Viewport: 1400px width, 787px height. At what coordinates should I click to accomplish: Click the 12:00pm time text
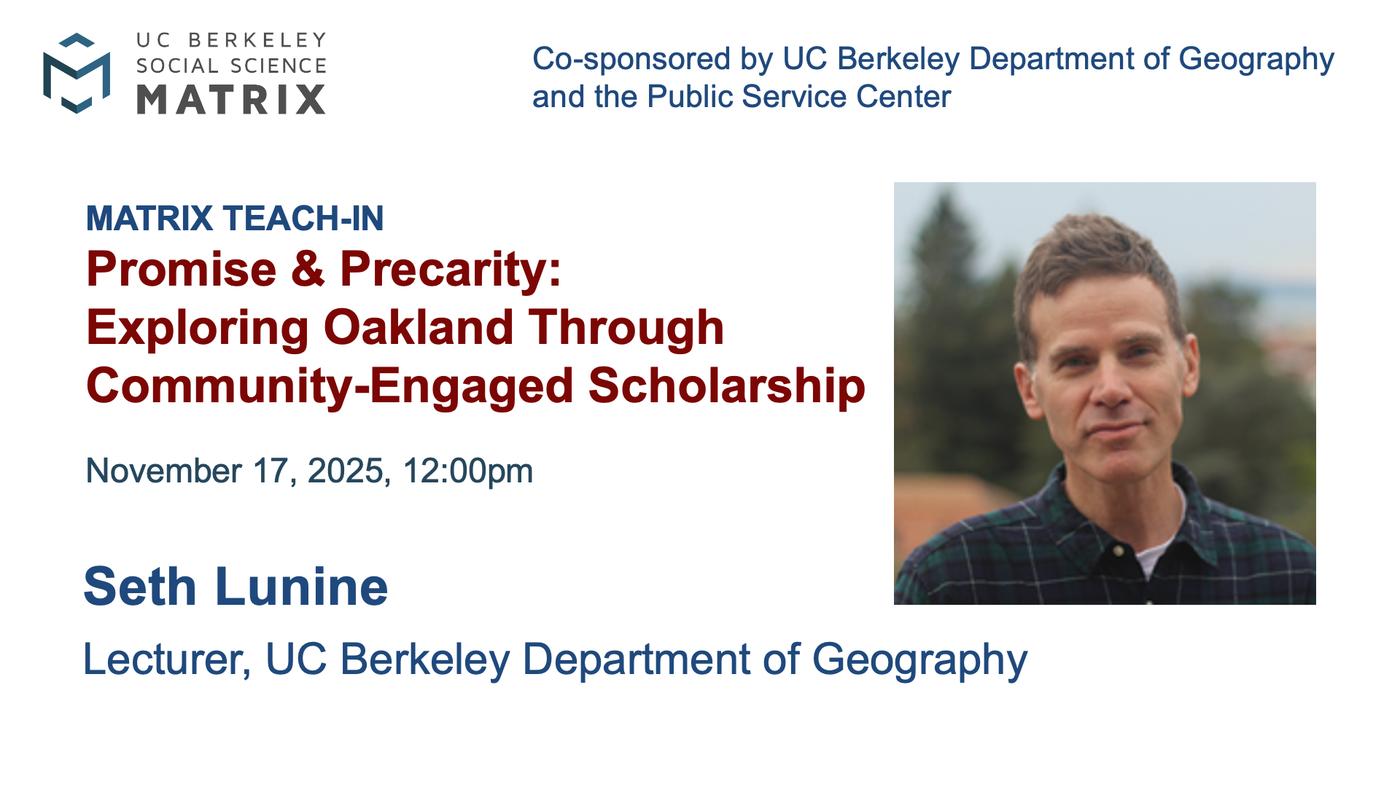pos(468,471)
